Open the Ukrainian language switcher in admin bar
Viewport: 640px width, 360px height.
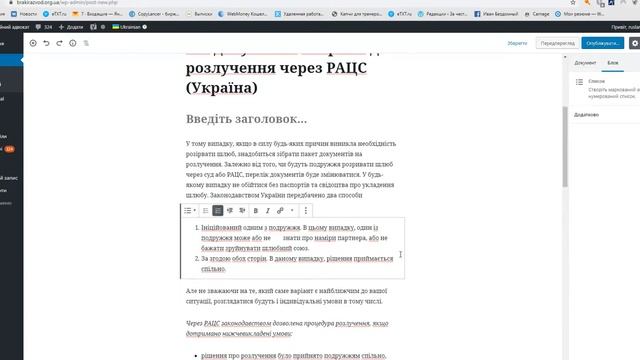[x=129, y=27]
